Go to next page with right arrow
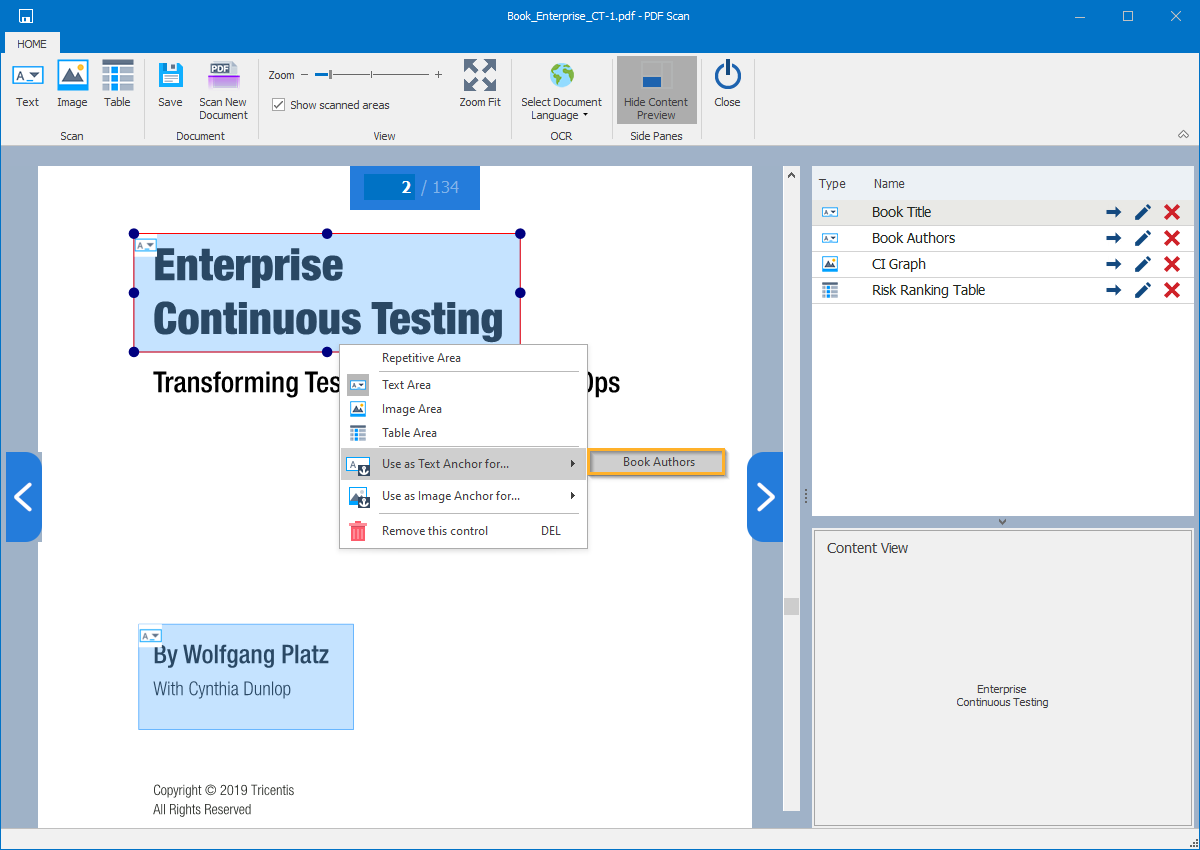This screenshot has width=1200, height=850. point(765,497)
